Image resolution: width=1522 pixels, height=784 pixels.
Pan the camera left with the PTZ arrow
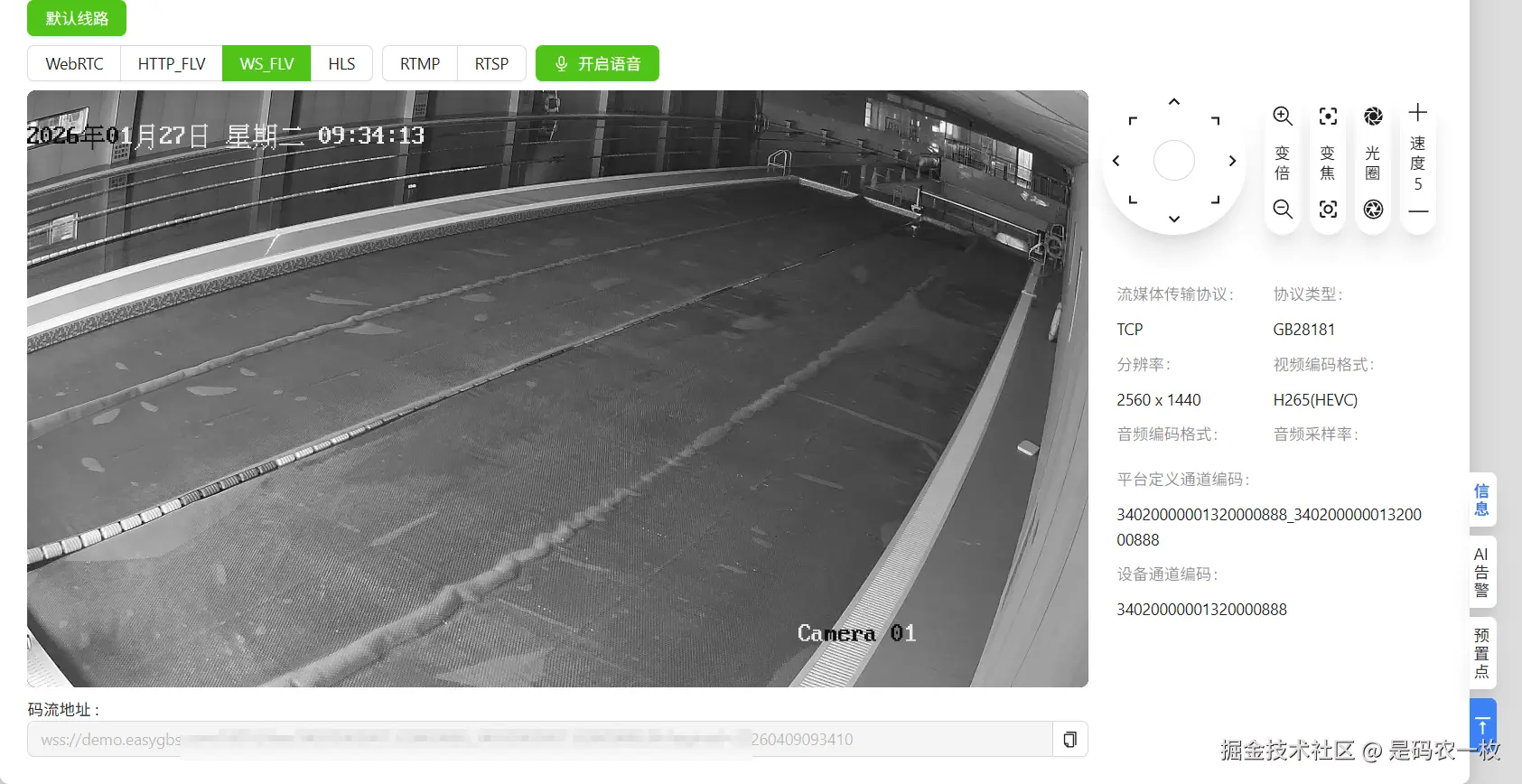(x=1116, y=161)
